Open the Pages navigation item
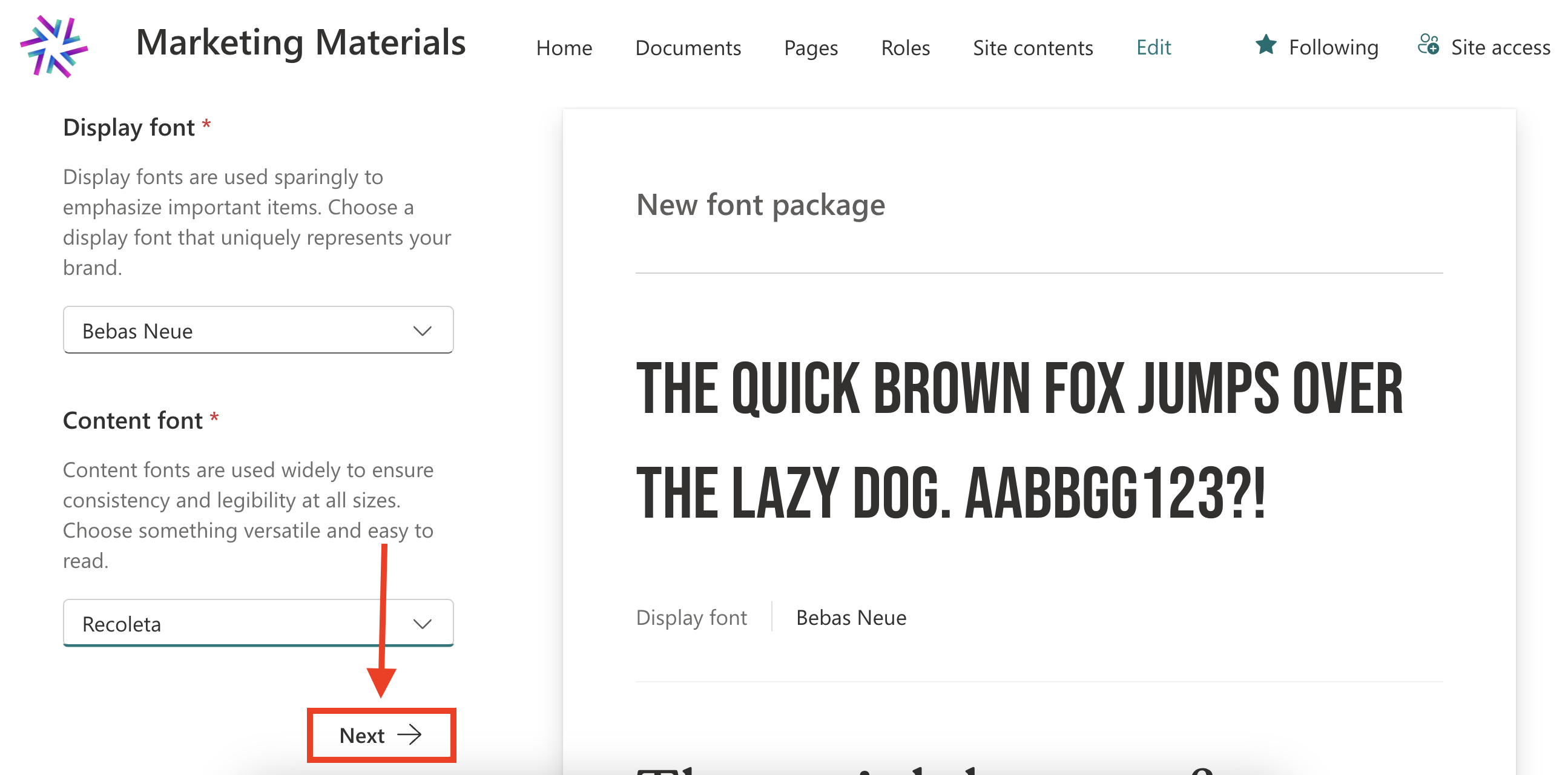Viewport: 1568px width, 775px height. pos(810,47)
